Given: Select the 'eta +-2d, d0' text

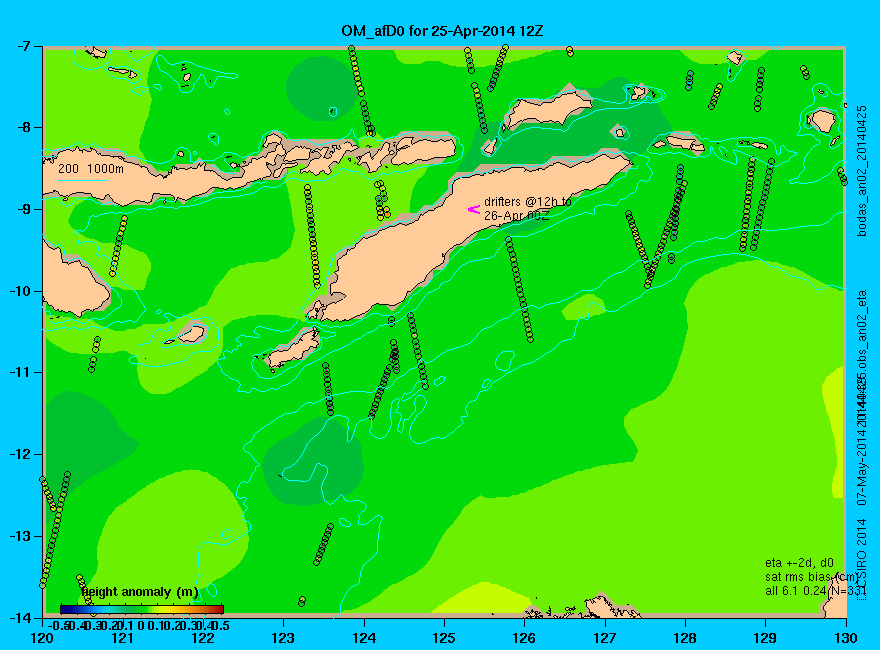Looking at the screenshot, I should pos(799,563).
